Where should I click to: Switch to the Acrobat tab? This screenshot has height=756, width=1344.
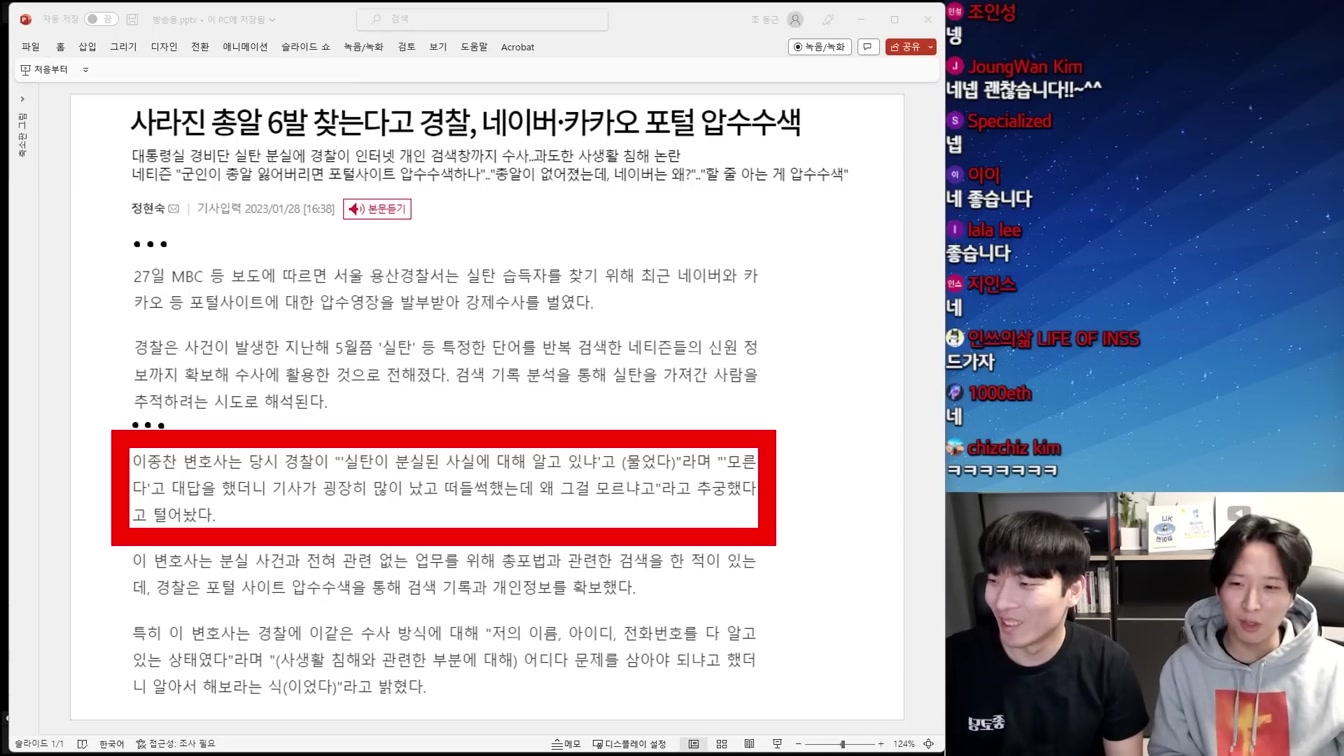point(517,47)
